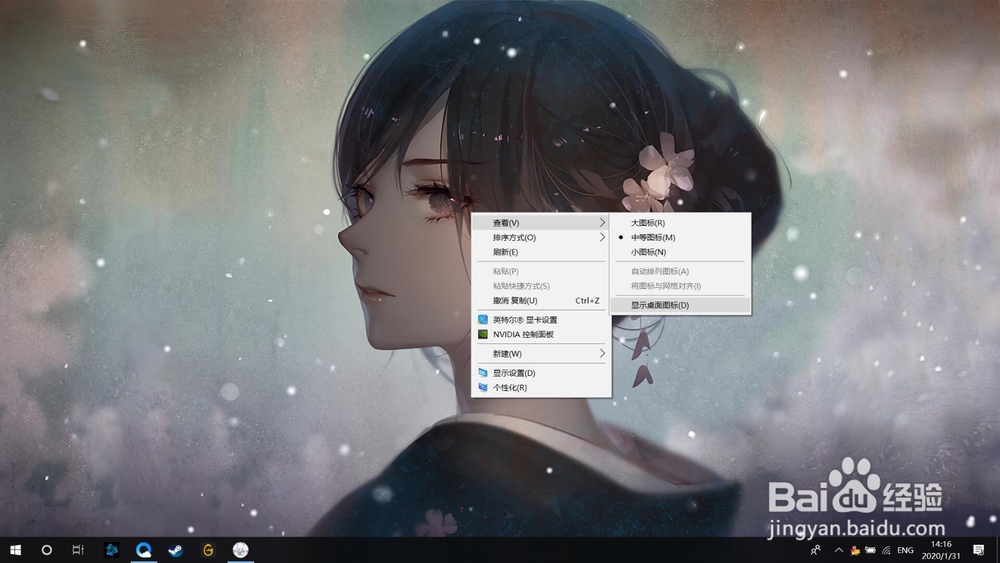Open Personalize (个性化)
The width and height of the screenshot is (1000, 563).
click(541, 388)
